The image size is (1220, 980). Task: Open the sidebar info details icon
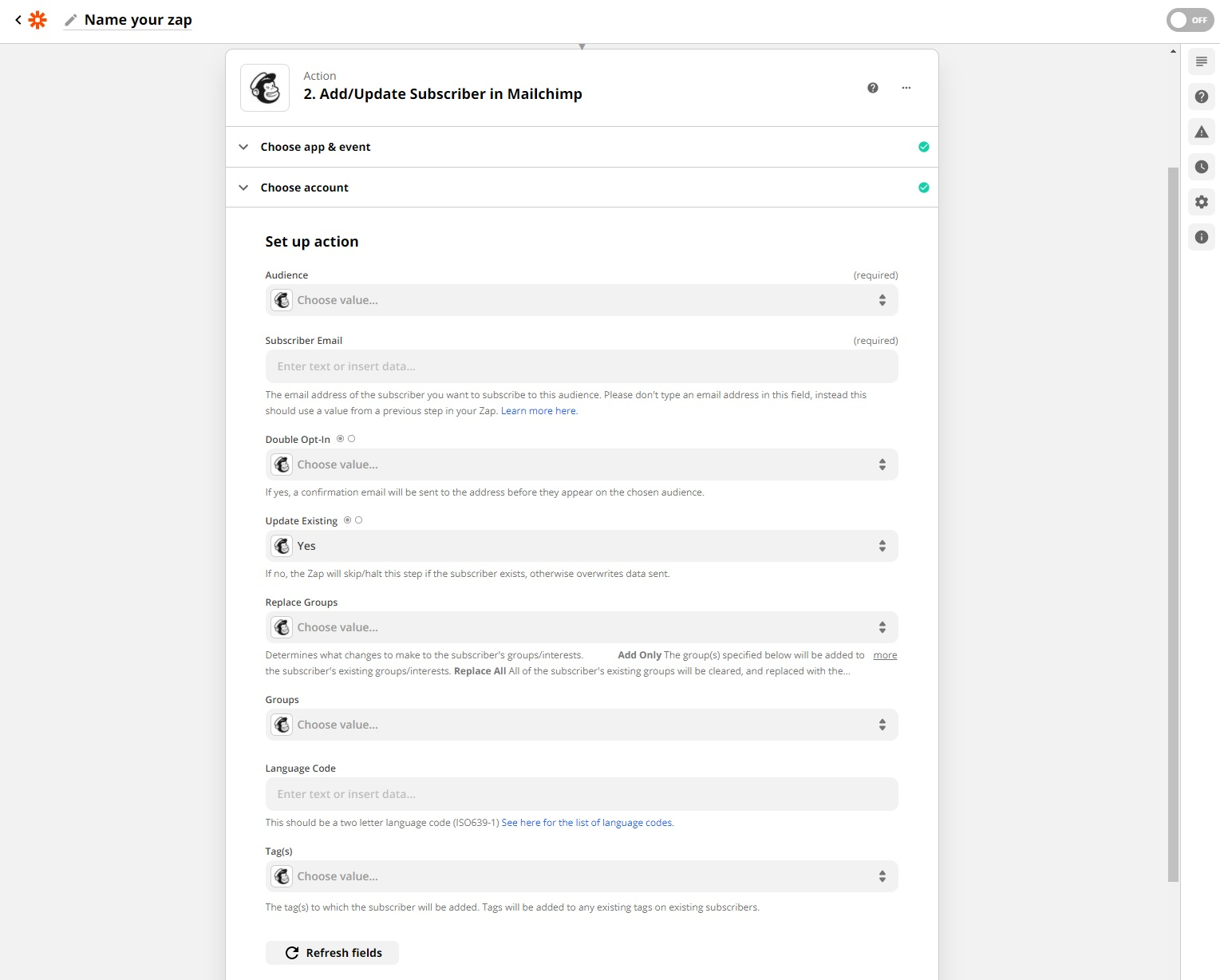pos(1202,237)
